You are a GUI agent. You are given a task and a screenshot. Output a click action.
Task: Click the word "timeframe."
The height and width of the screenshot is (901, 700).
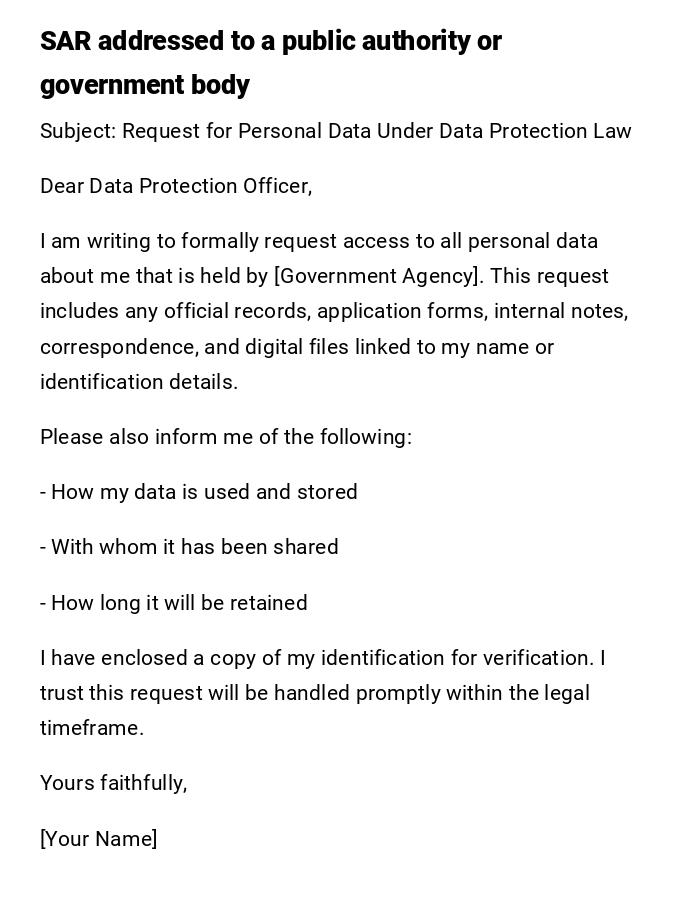[92, 728]
